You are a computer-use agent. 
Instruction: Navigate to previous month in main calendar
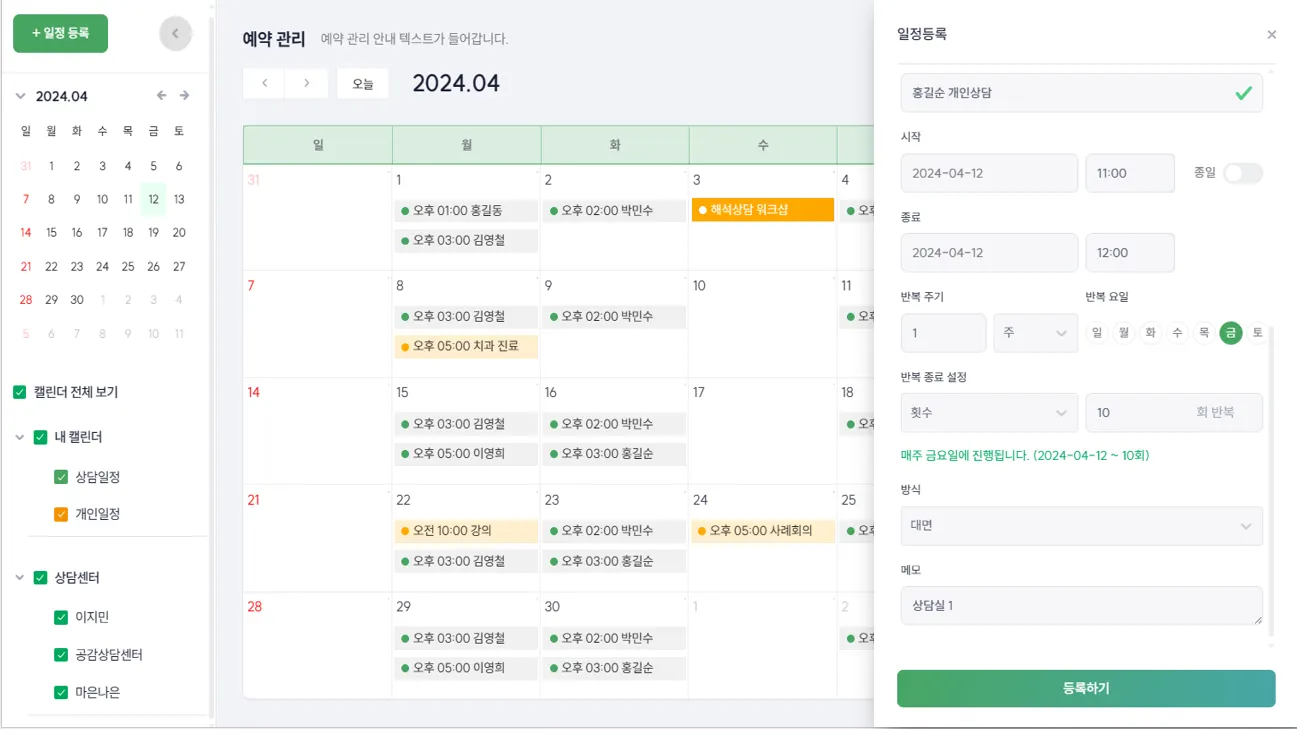pos(264,83)
